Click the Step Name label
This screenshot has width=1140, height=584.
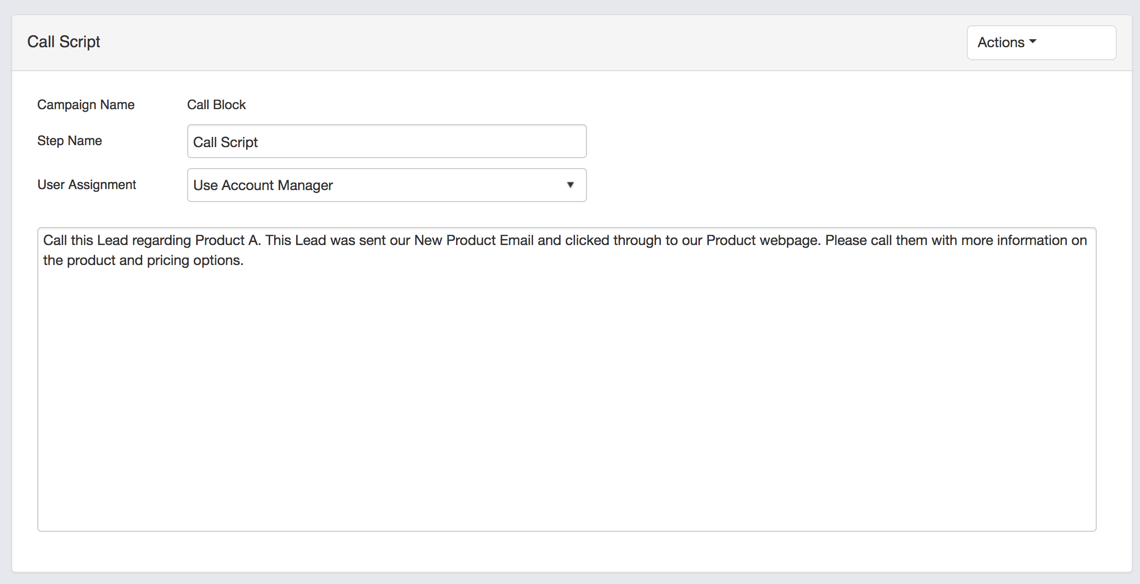click(69, 141)
